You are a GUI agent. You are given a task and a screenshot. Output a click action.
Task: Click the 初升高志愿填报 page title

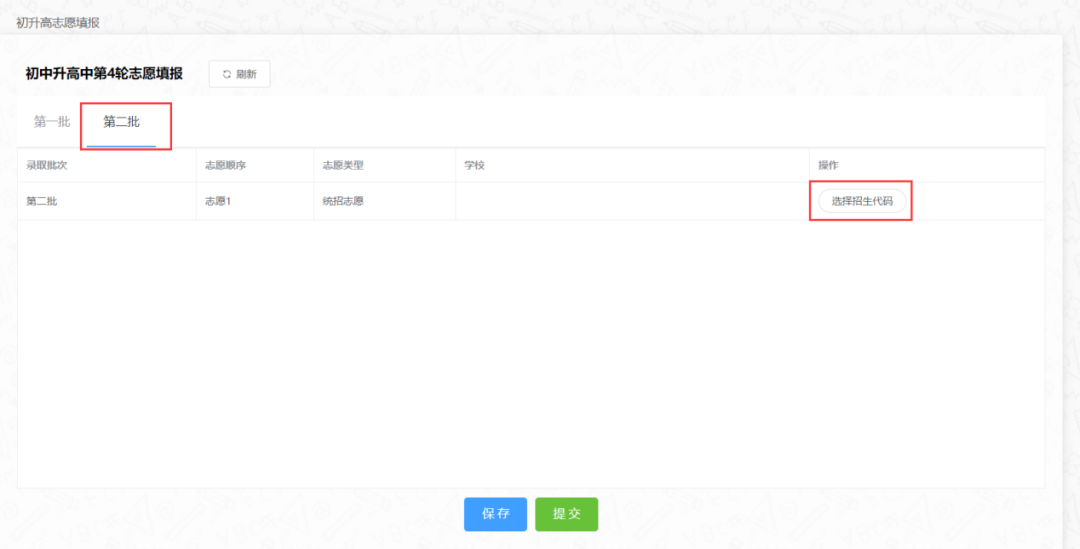[58, 23]
